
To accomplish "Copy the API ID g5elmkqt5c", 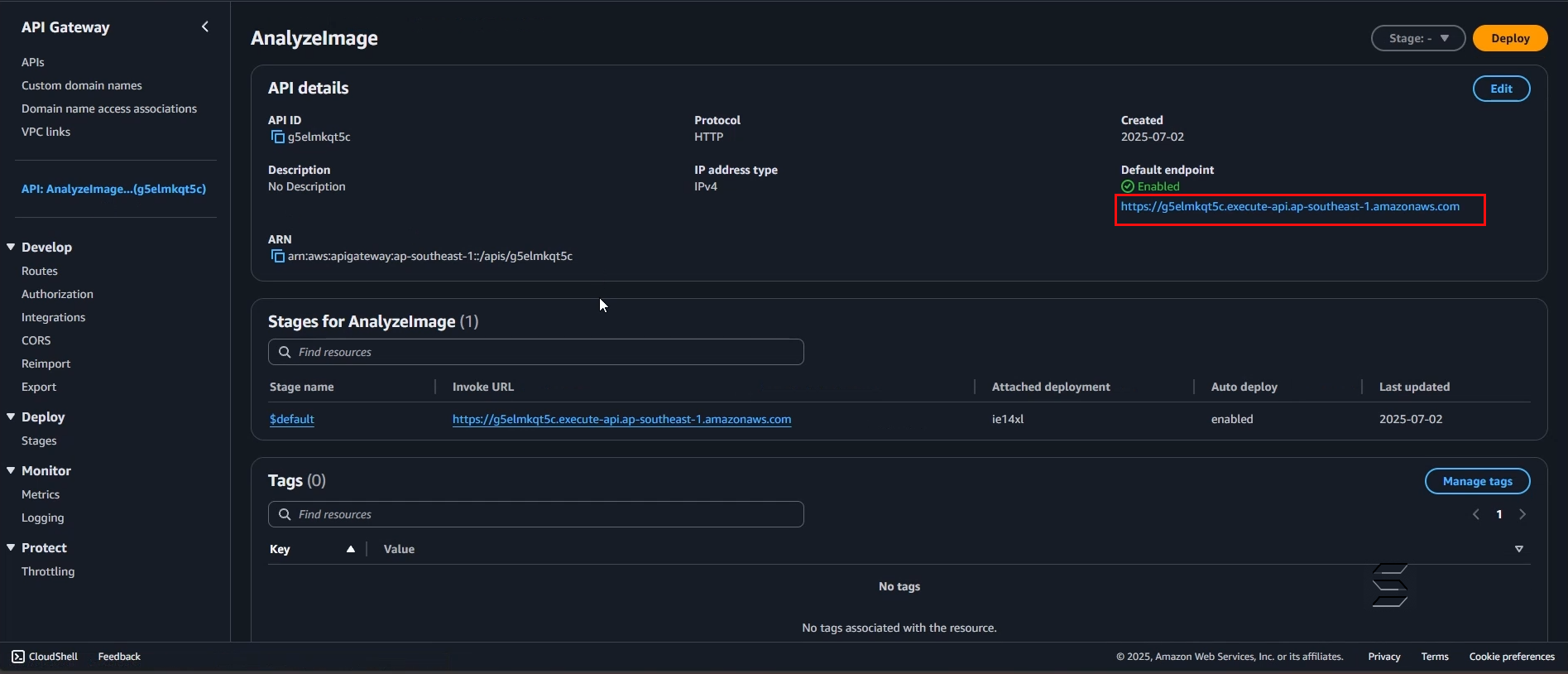I will [x=278, y=137].
